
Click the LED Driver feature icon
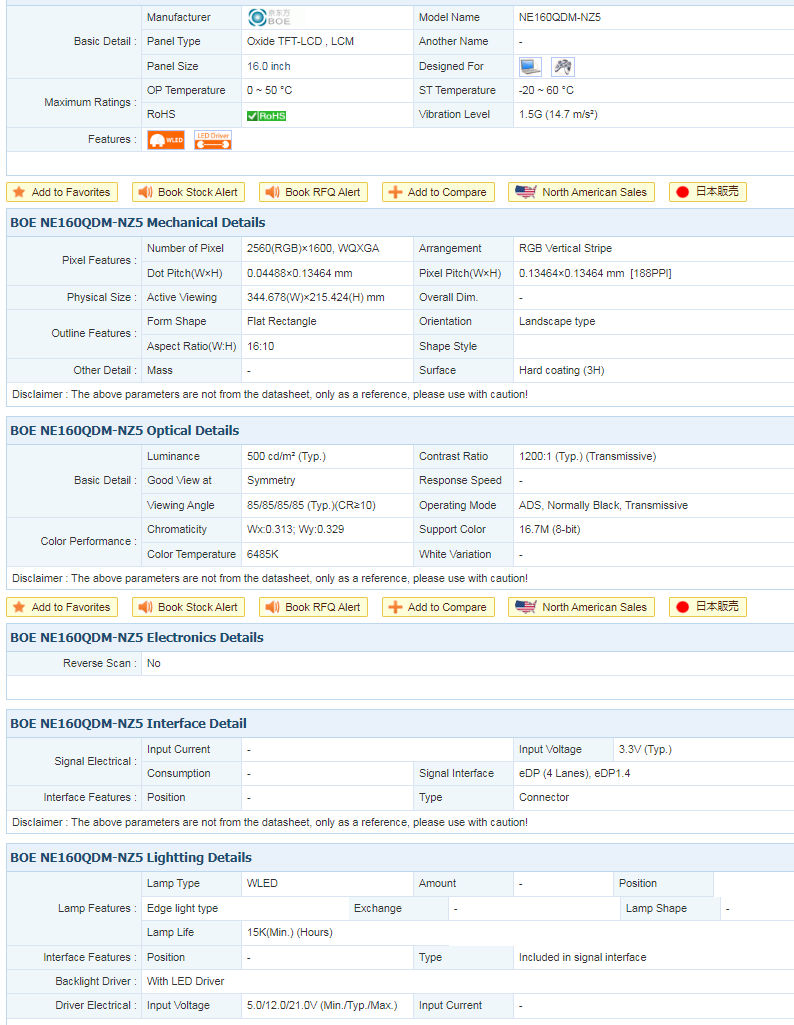[213, 140]
